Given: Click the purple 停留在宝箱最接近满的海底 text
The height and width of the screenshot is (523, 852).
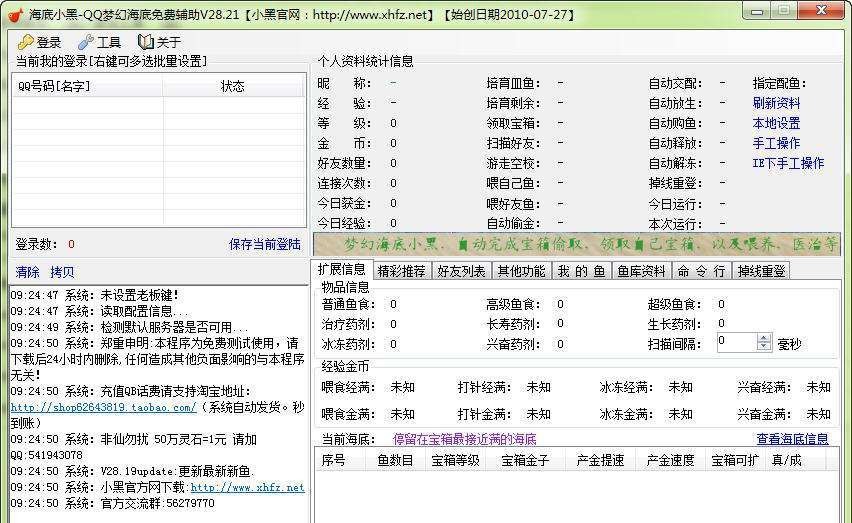Looking at the screenshot, I should 464,439.
